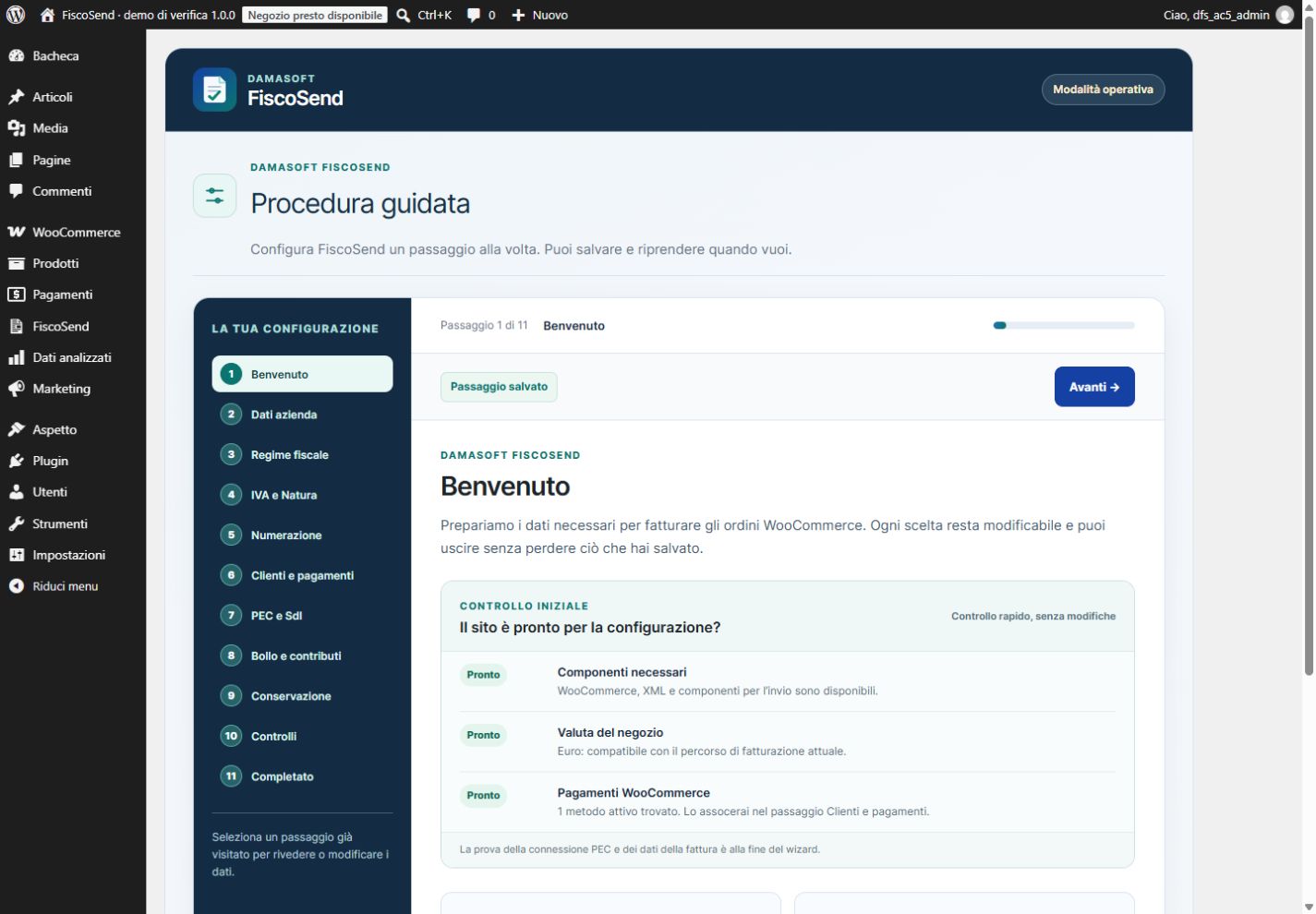The image size is (1316, 914).
Task: Click the Avanti button
Action: pos(1094,387)
